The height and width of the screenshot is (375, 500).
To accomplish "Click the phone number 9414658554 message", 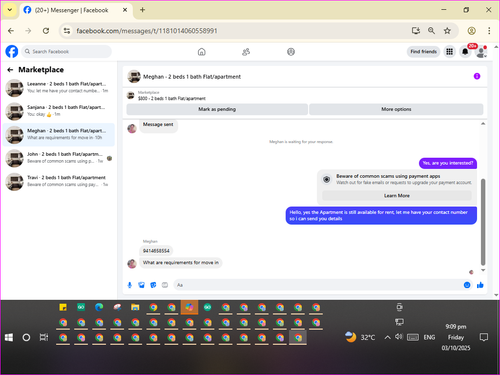I will point(156,251).
